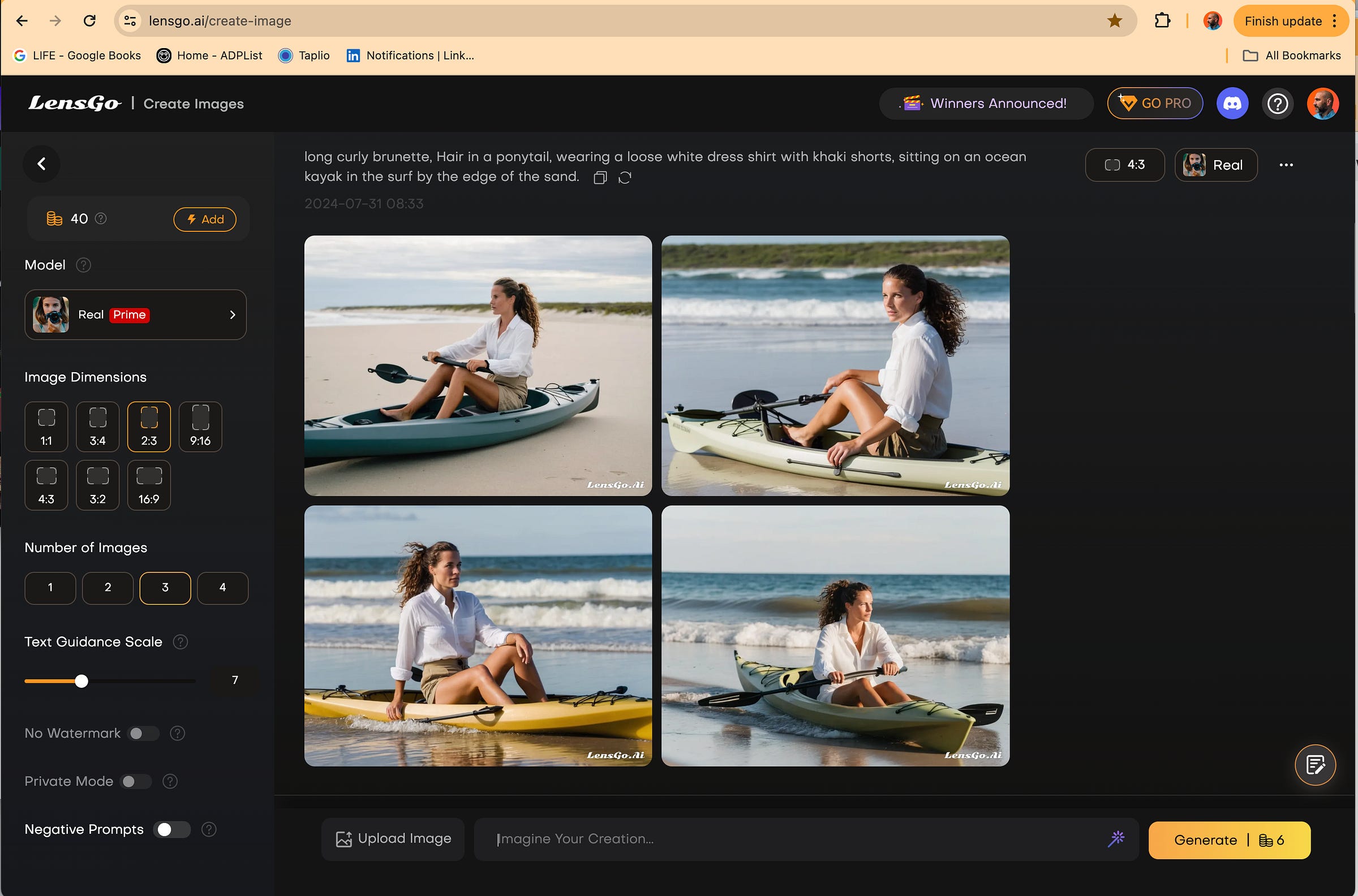Toggle Negative Prompts switch
This screenshot has width=1358, height=896.
click(x=171, y=829)
